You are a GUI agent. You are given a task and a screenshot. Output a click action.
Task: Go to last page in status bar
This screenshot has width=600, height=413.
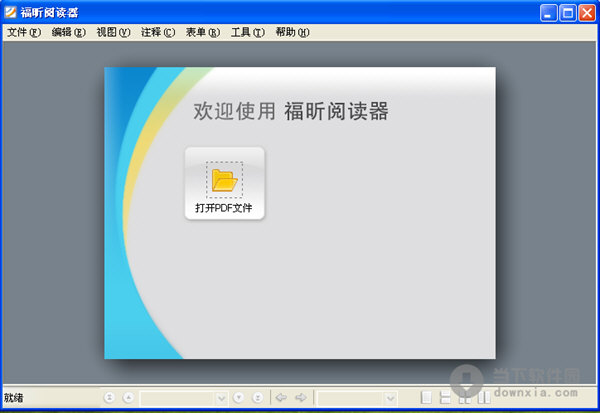(259, 398)
